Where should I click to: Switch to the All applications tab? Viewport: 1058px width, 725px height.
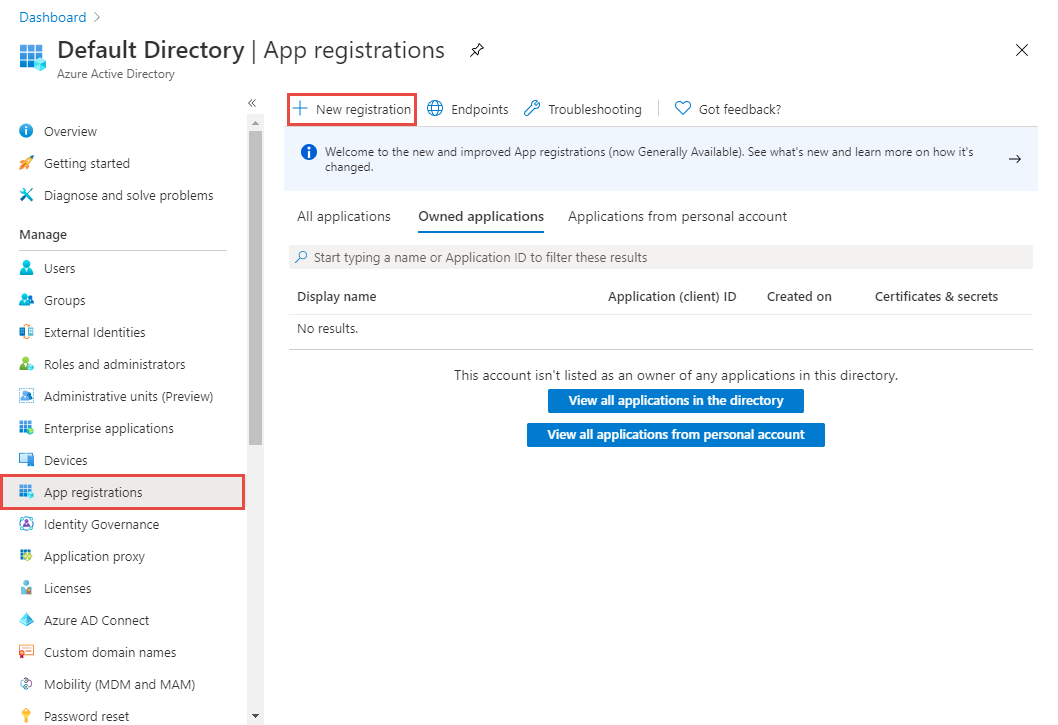343,216
